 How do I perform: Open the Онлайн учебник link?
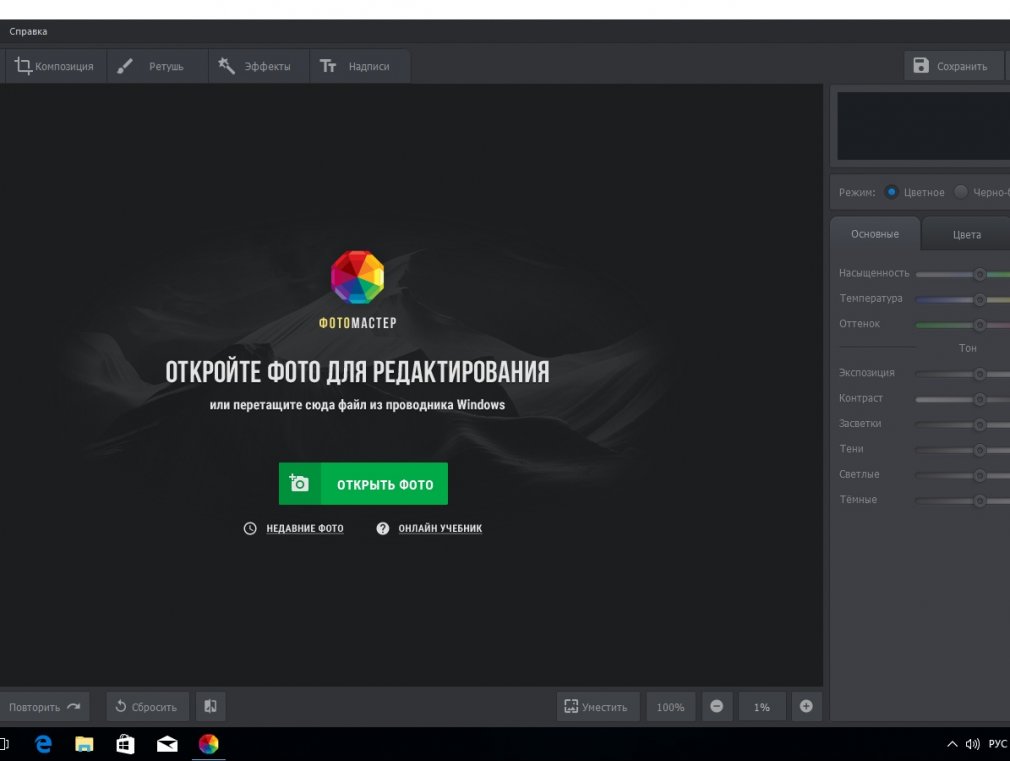(440, 528)
